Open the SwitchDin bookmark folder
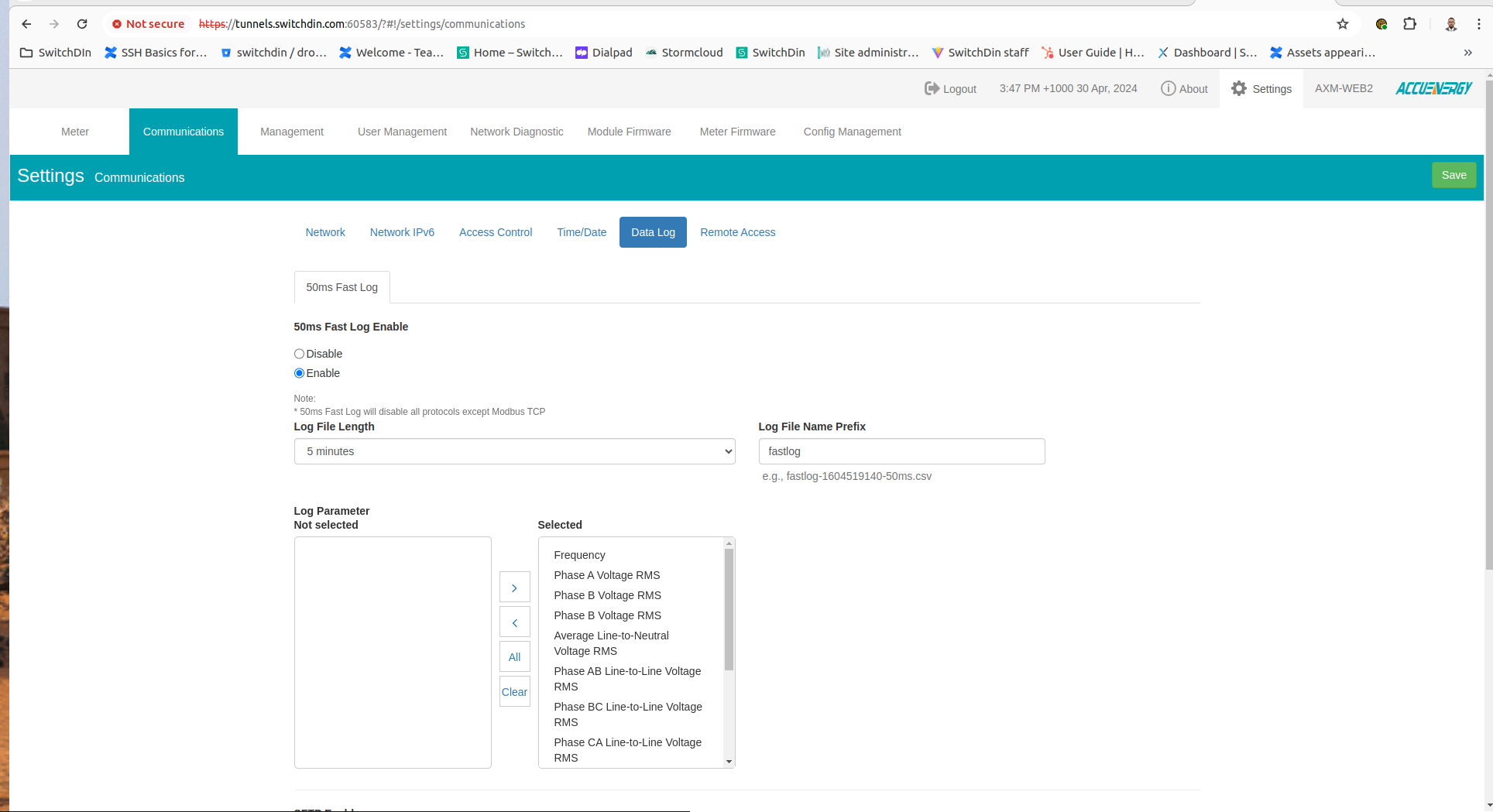 pyautogui.click(x=56, y=53)
